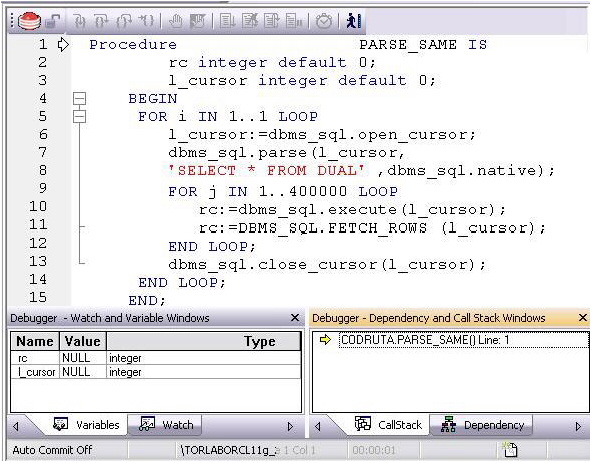
Task: Click the hand breakpoint icon
Action: point(176,21)
